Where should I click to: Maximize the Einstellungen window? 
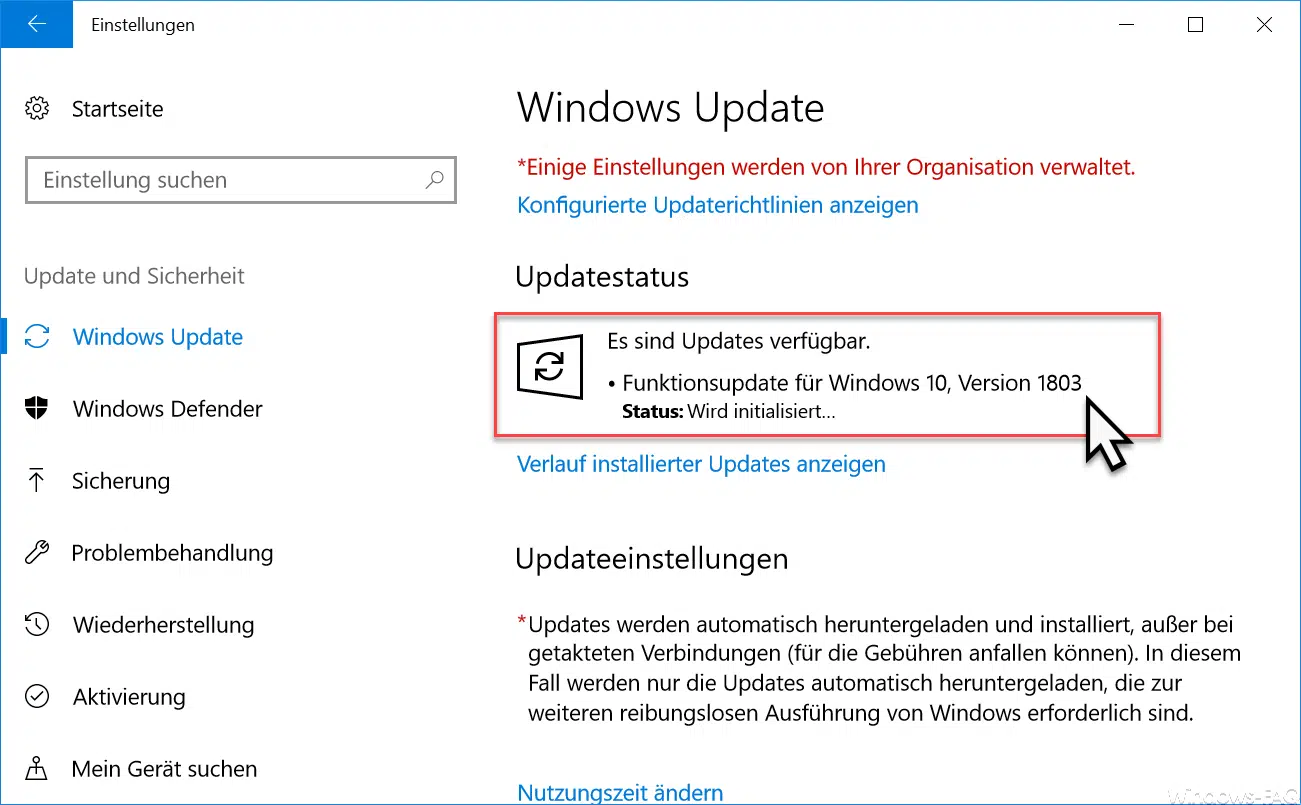coord(1195,25)
